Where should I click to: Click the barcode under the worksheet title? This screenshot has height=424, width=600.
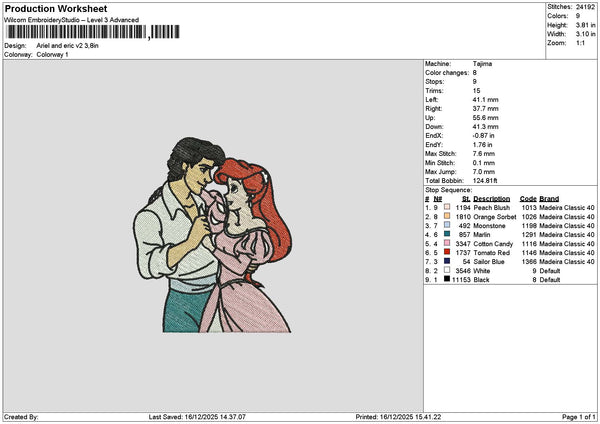coord(93,32)
